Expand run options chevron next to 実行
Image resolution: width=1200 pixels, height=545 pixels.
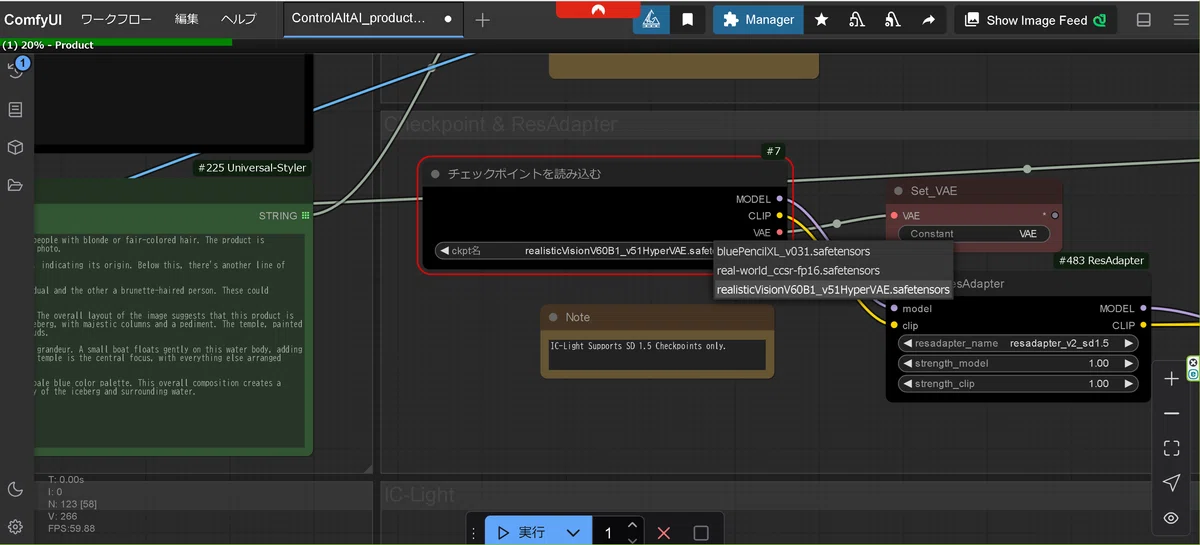click(573, 533)
